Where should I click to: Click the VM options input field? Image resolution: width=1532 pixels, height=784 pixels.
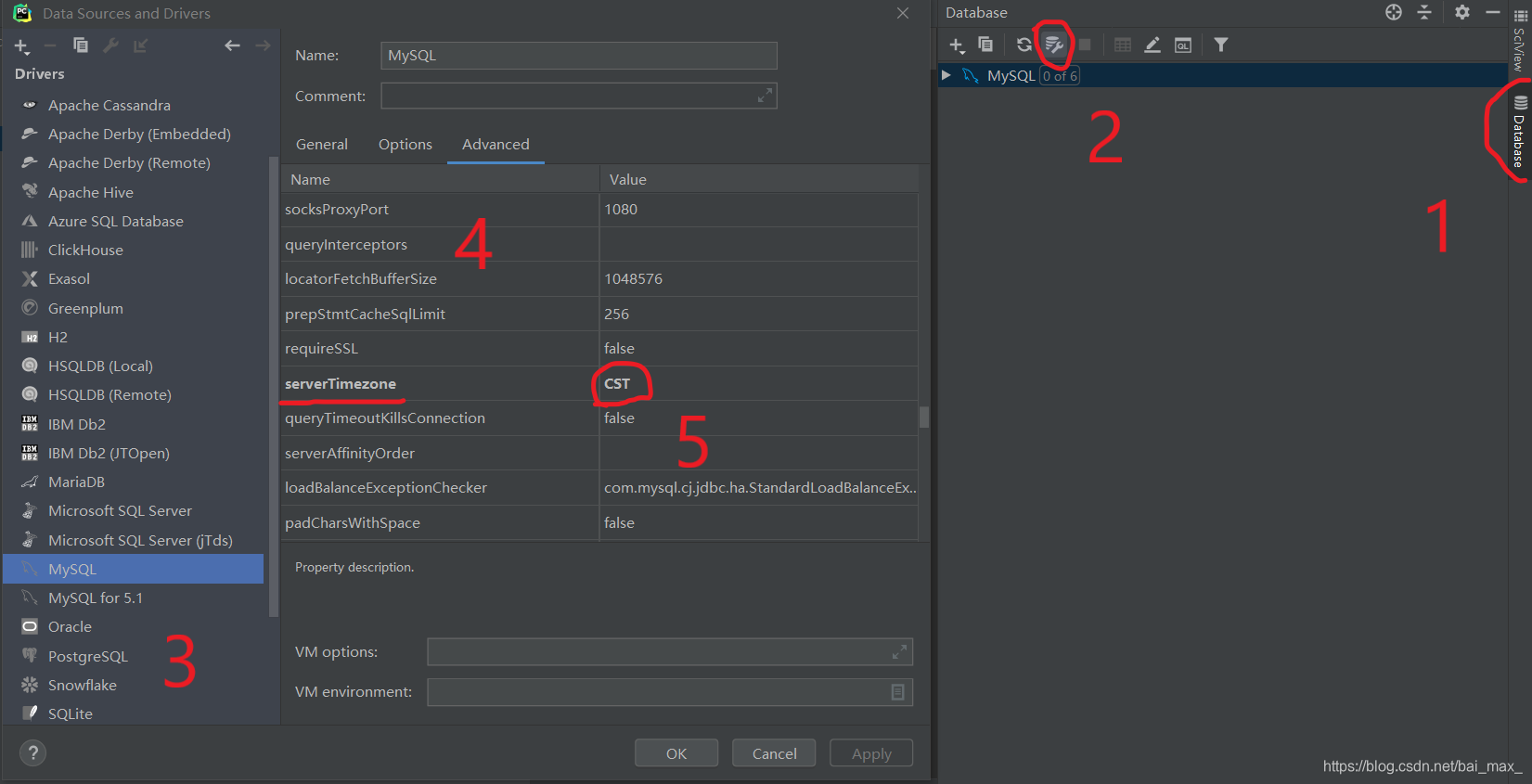tap(669, 652)
